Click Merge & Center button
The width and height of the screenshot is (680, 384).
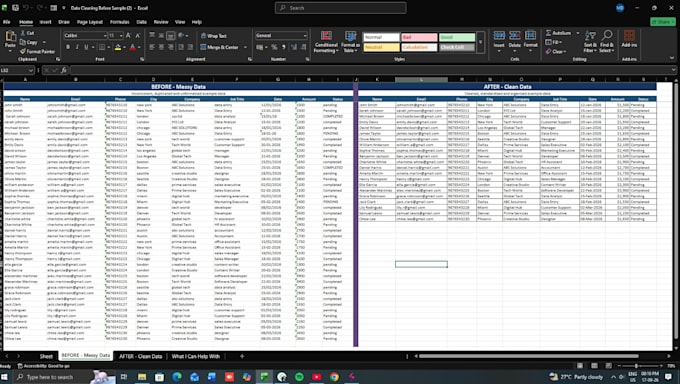click(x=219, y=47)
